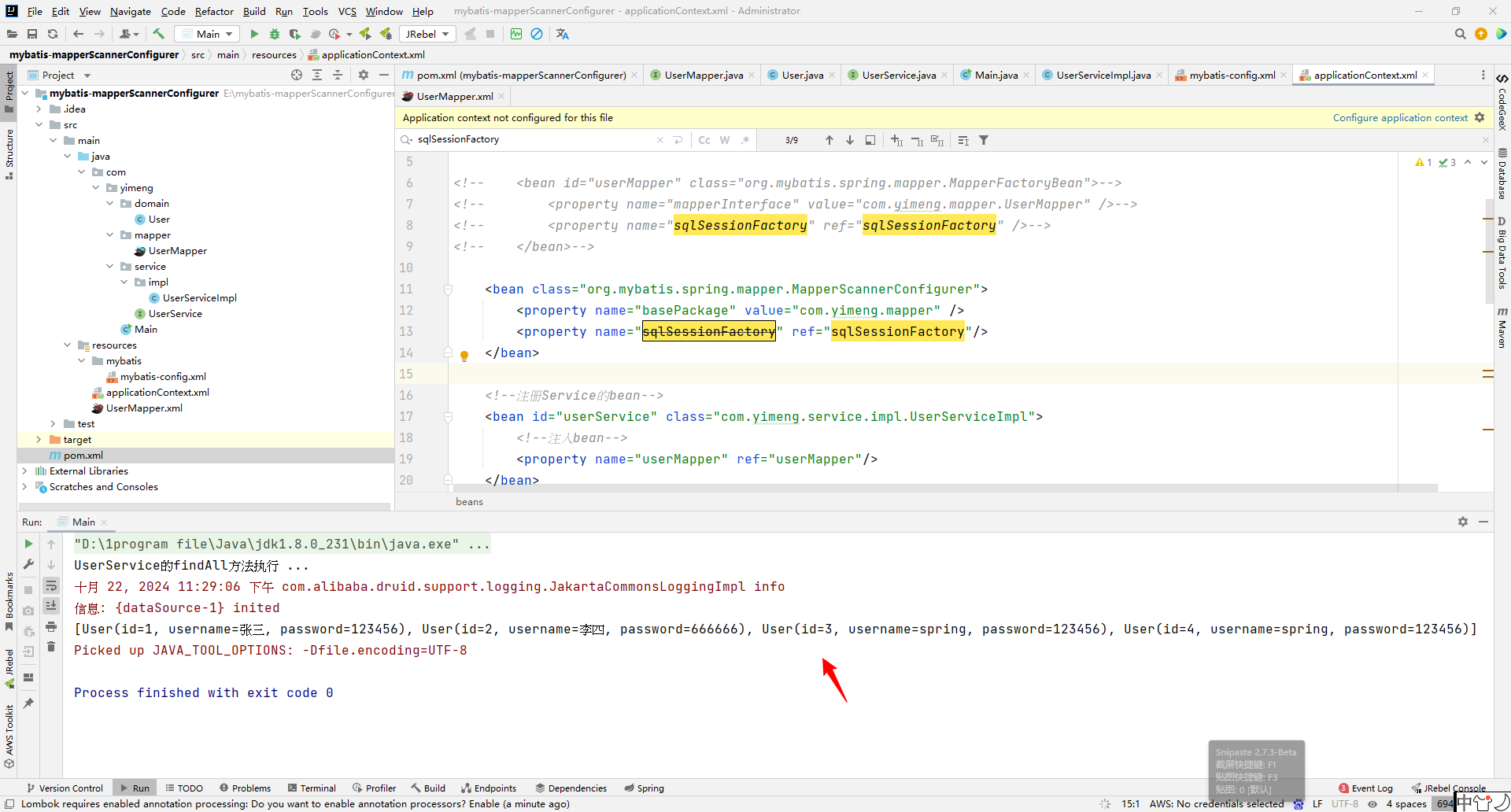Viewport: 1511px width, 812px height.
Task: Toggle soft-wrap in Run console
Action: coord(51,585)
